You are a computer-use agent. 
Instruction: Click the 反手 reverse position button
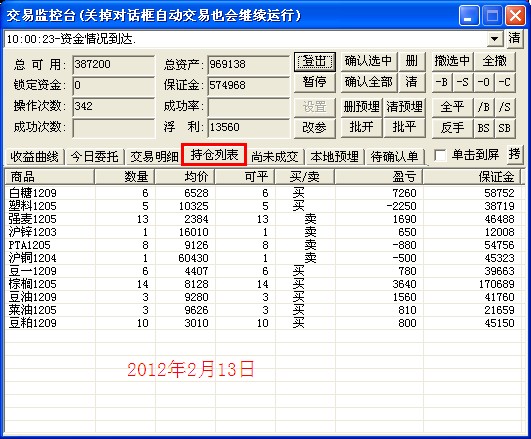pyautogui.click(x=452, y=128)
